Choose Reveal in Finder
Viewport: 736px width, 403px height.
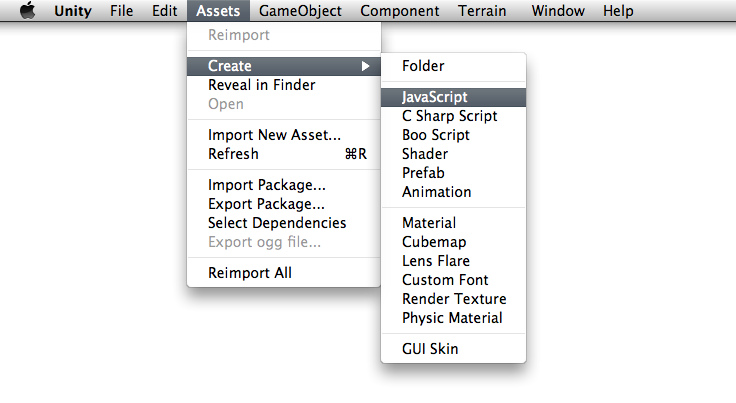pyautogui.click(x=284, y=85)
